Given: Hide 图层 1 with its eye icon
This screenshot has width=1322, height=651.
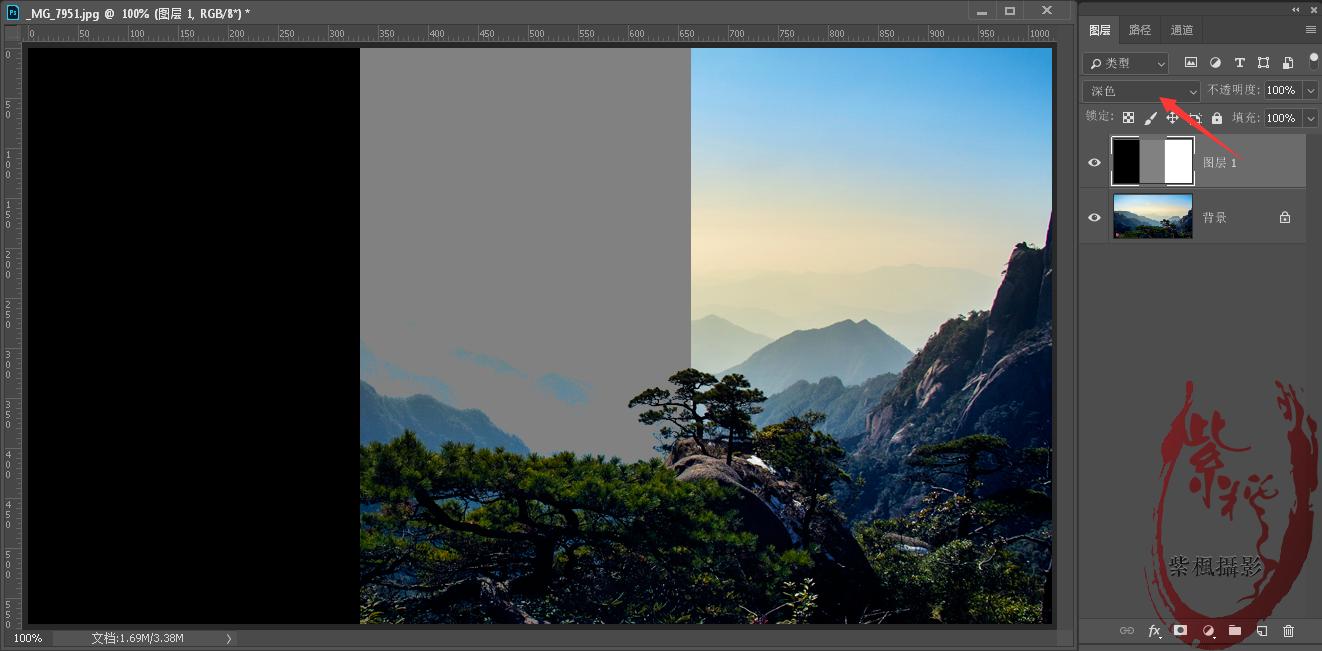Looking at the screenshot, I should pos(1094,162).
